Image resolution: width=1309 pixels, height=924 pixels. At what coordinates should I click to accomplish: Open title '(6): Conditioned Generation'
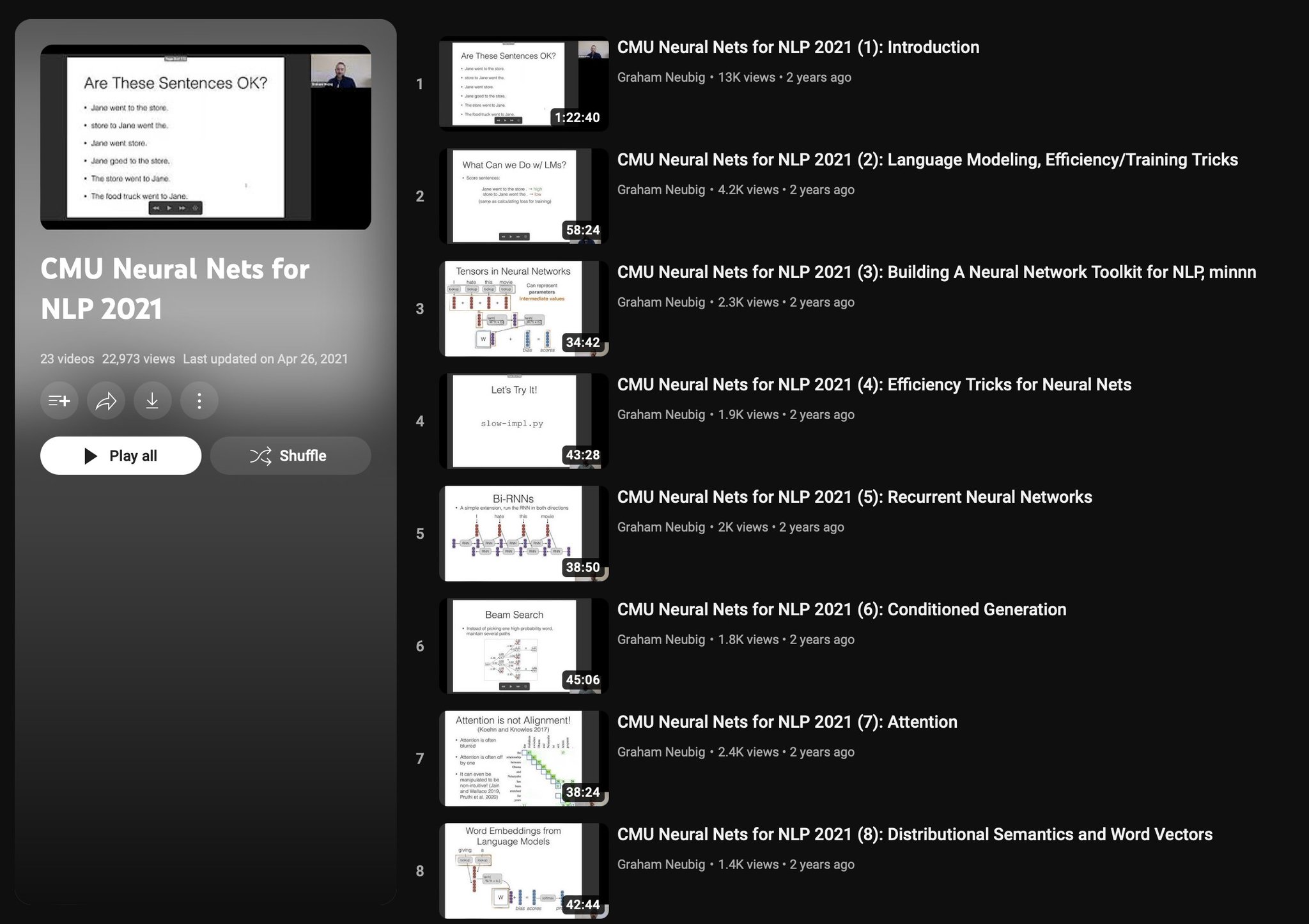click(842, 610)
